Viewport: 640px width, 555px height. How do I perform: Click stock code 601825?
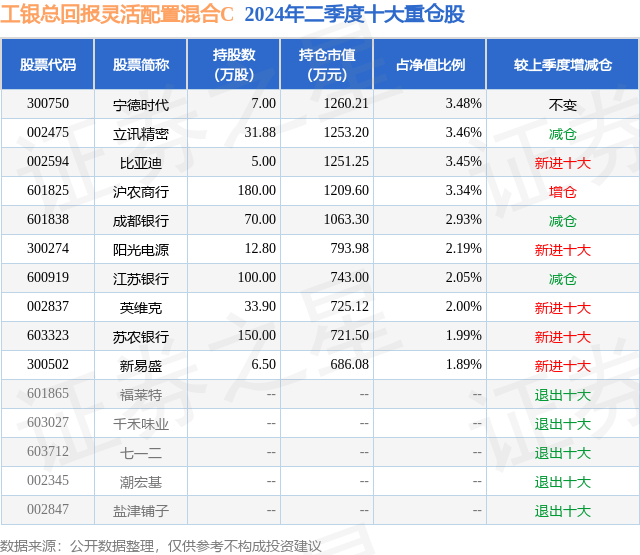pos(48,191)
